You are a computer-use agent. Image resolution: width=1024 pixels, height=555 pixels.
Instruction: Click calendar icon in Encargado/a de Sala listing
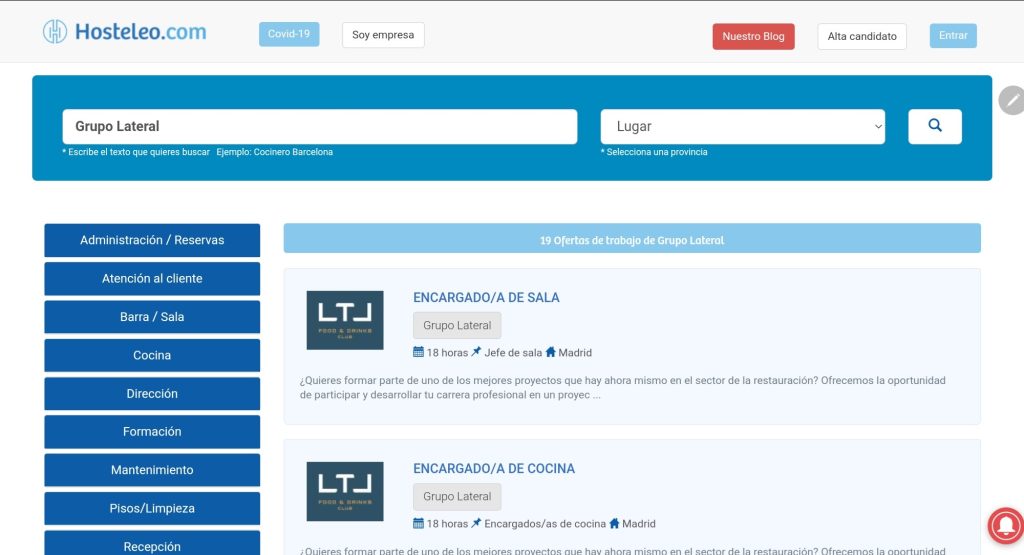418,352
